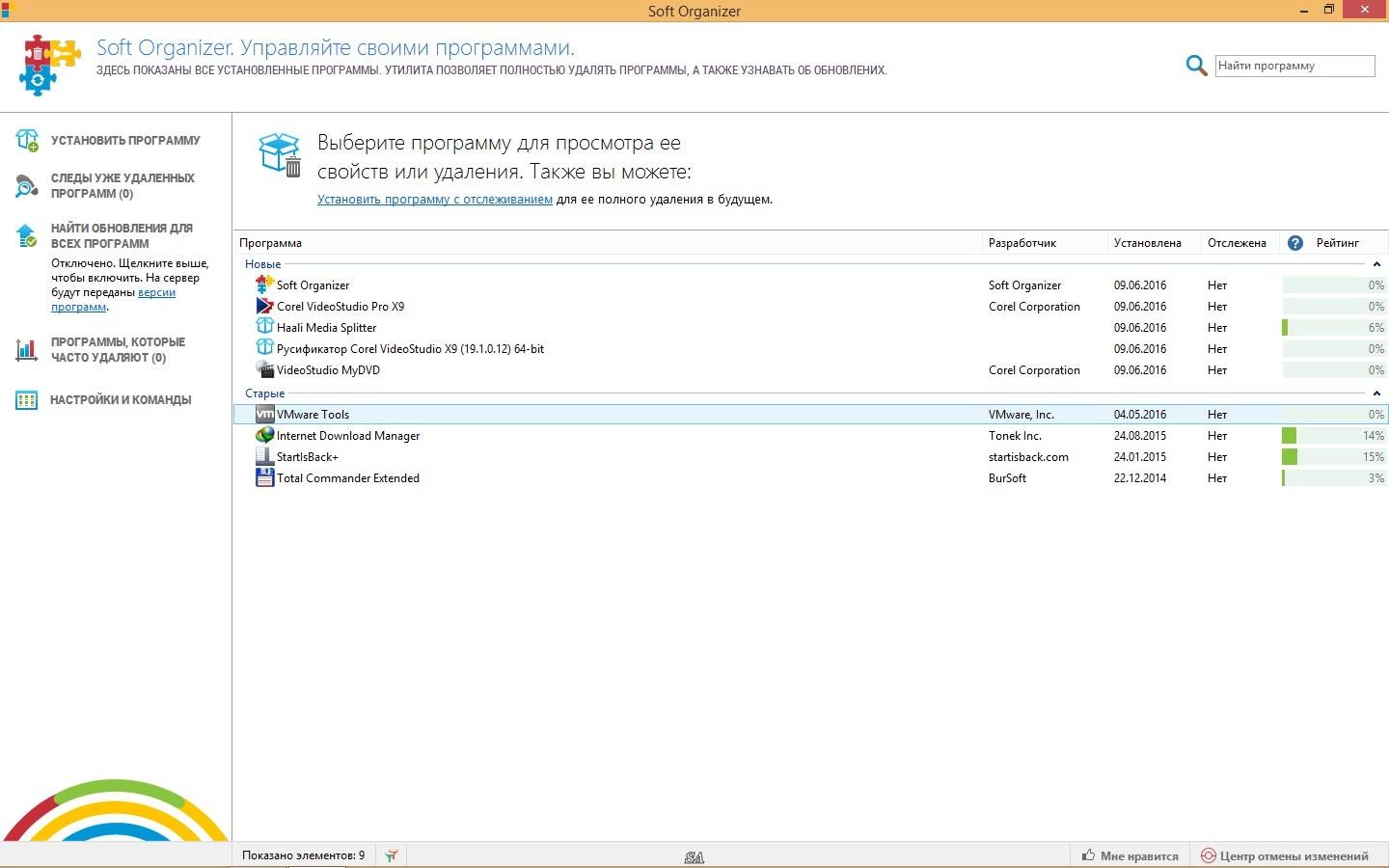Collapse the Новые group
This screenshot has width=1389, height=868.
[x=1376, y=264]
